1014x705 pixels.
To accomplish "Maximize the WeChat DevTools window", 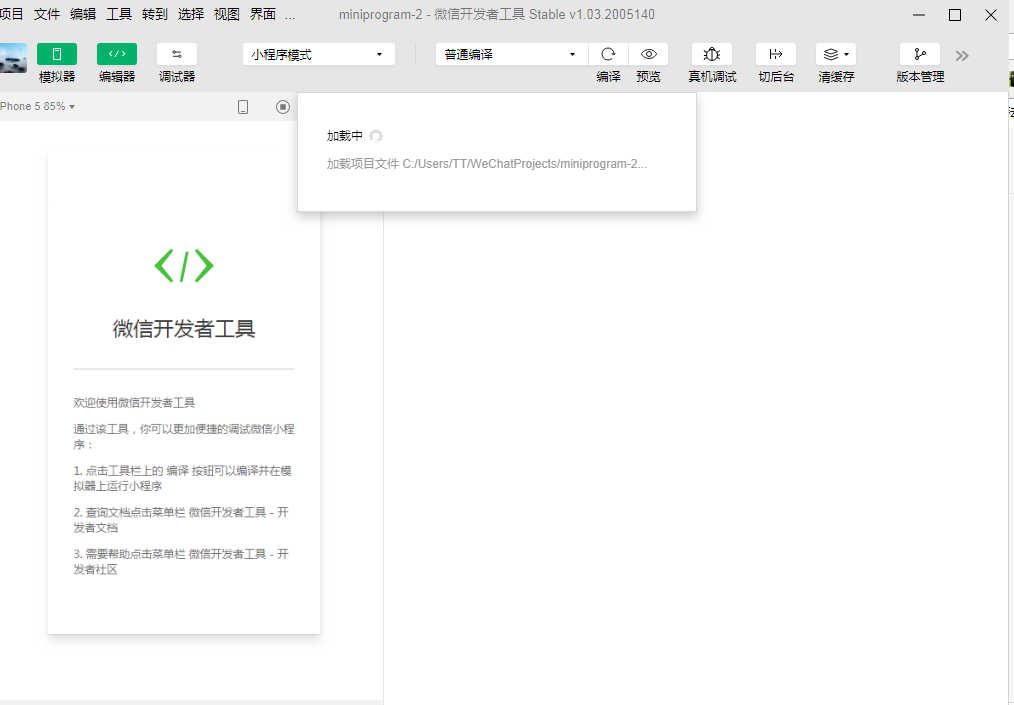I will click(955, 15).
